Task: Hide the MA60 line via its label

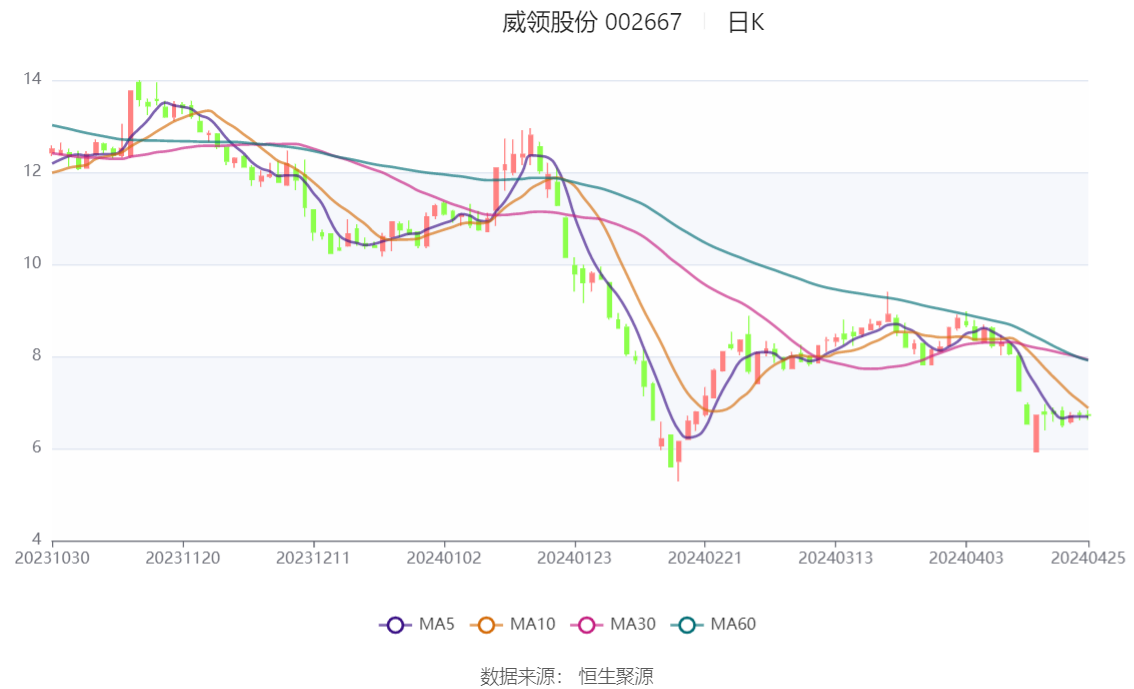Action: (733, 625)
